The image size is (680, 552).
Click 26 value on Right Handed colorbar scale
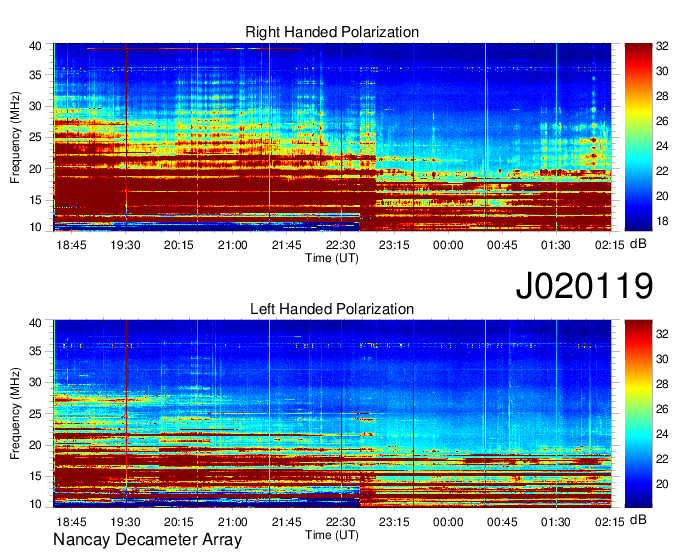pyautogui.click(x=662, y=121)
